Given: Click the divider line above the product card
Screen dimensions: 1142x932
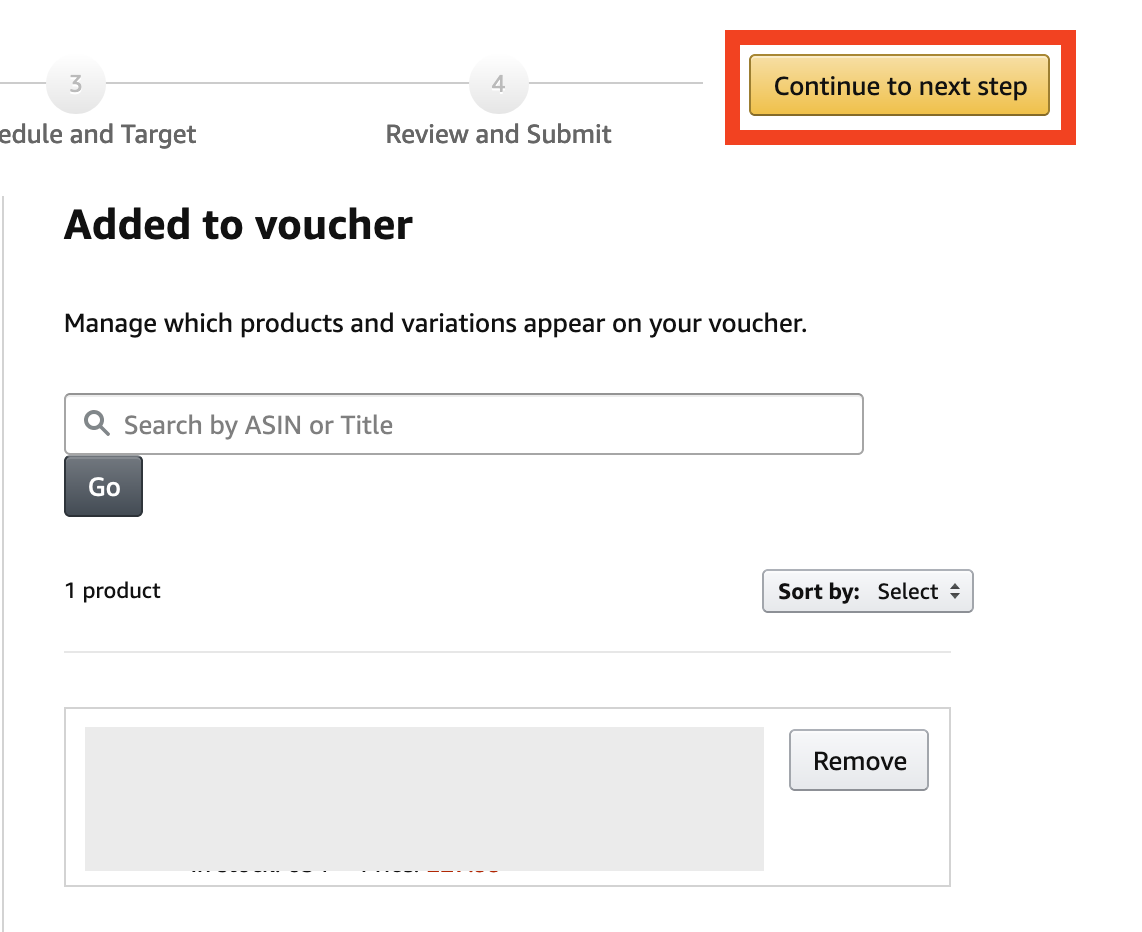Looking at the screenshot, I should (x=508, y=652).
